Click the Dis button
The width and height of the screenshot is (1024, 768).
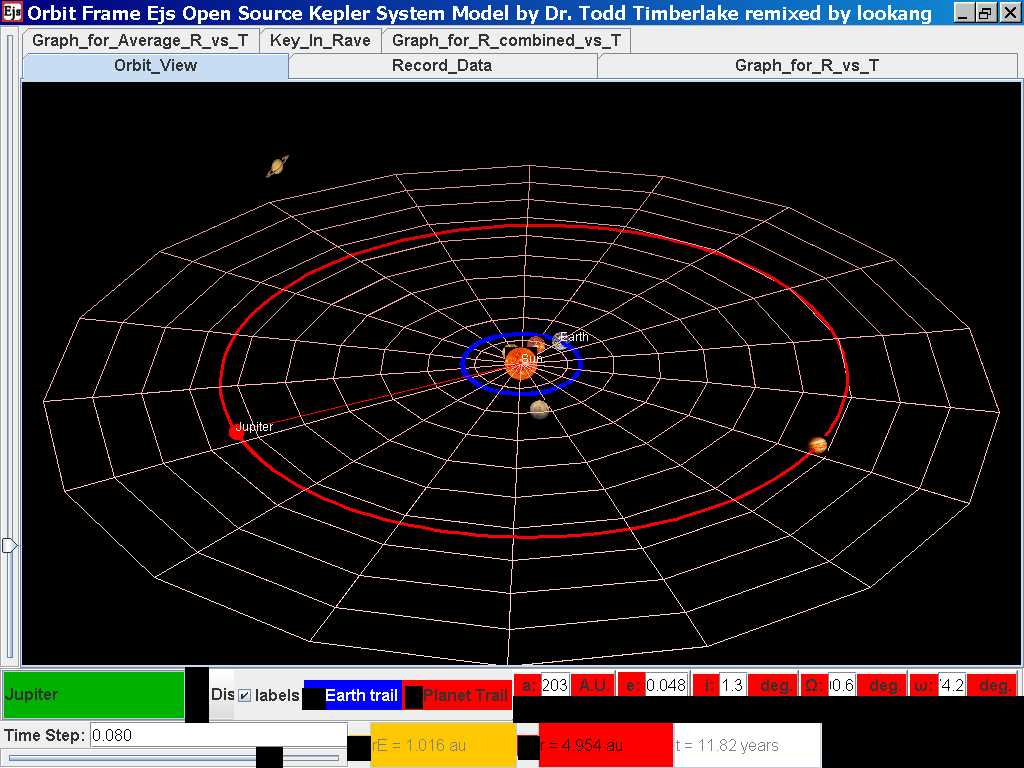[222, 695]
